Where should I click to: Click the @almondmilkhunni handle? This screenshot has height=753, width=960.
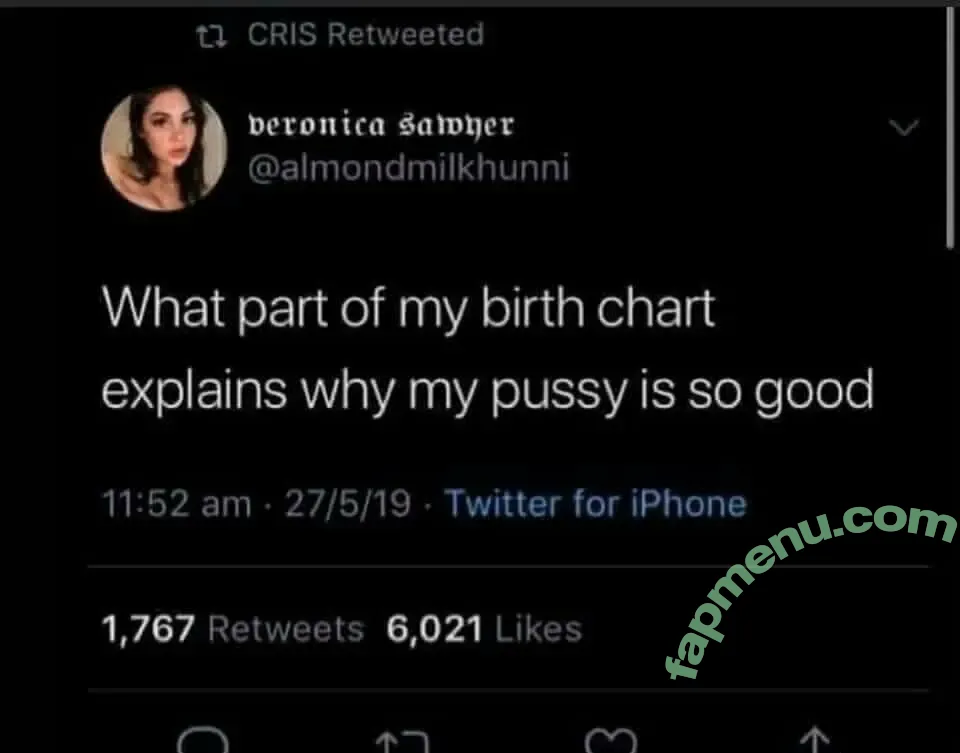408,167
